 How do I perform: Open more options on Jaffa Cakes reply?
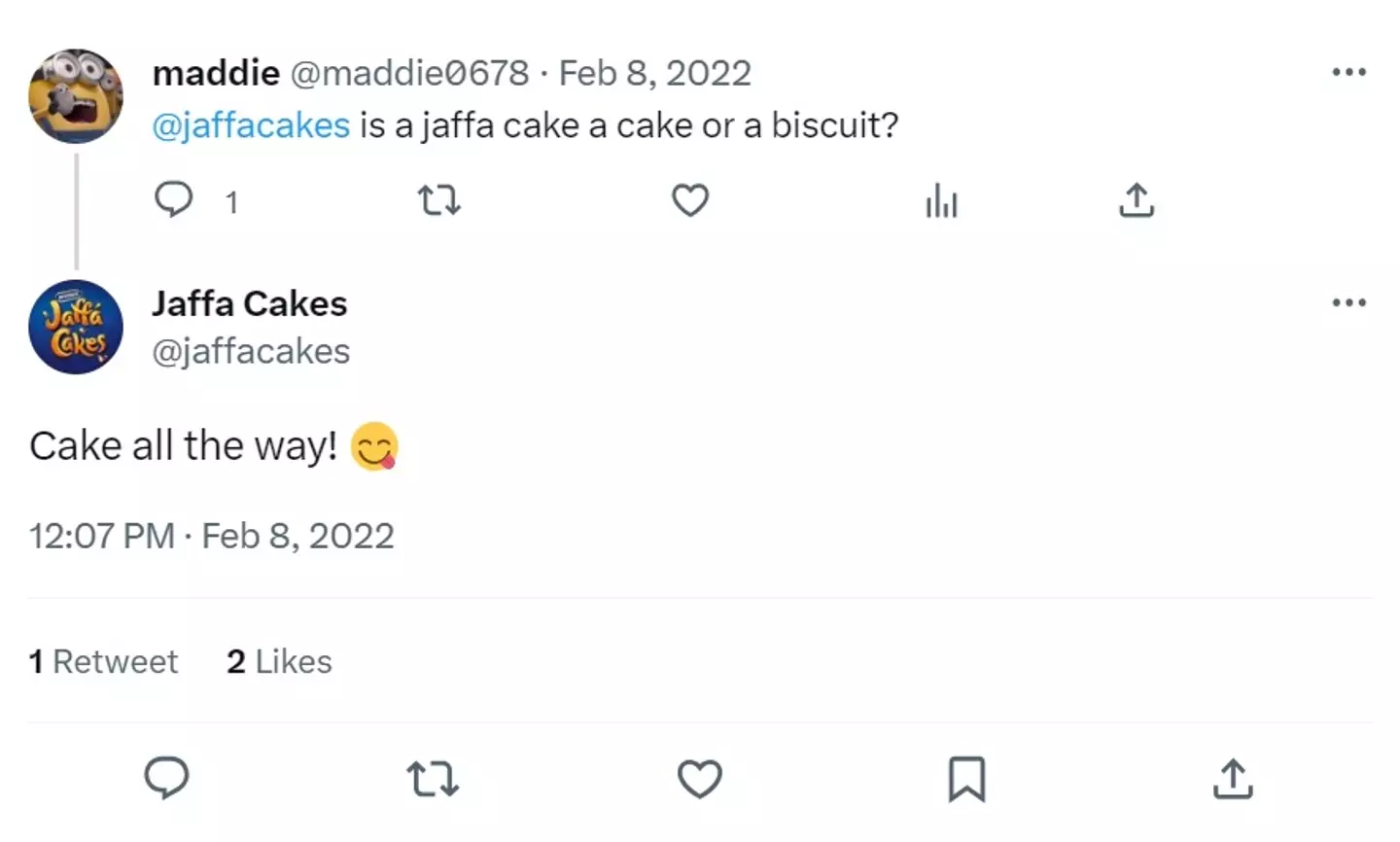coord(1348,302)
